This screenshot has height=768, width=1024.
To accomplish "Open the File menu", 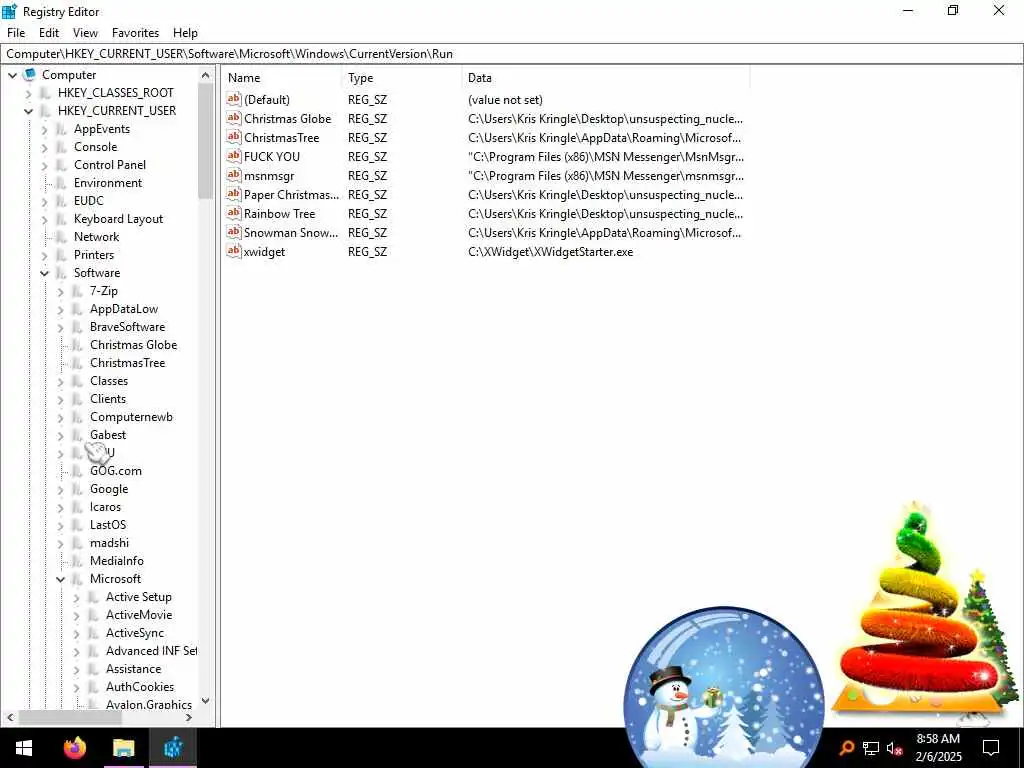I will point(16,33).
